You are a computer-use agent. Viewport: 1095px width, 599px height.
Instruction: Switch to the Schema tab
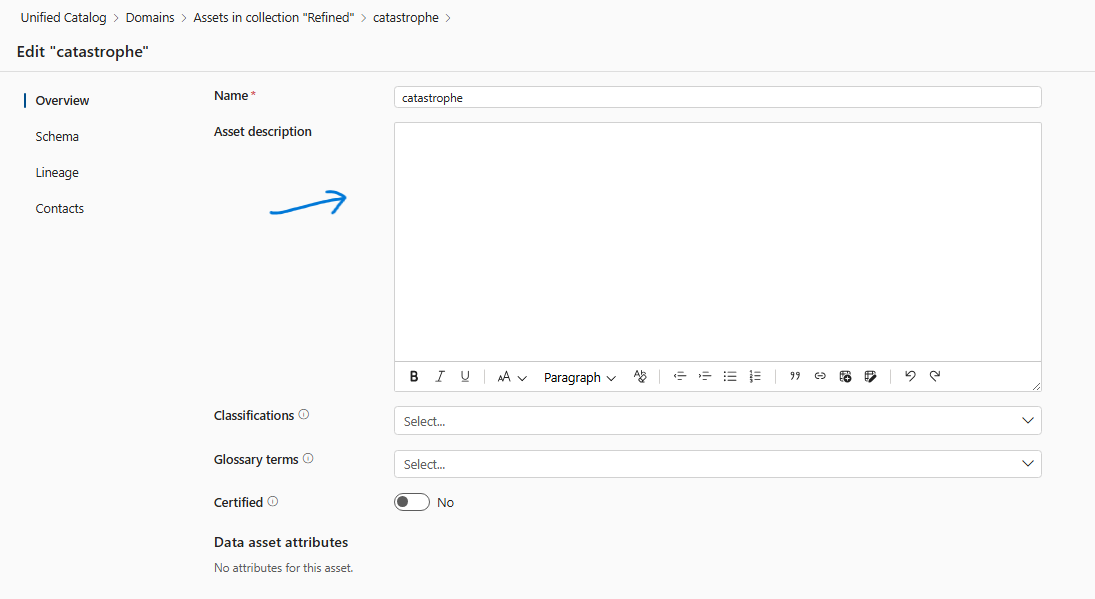pyautogui.click(x=57, y=137)
